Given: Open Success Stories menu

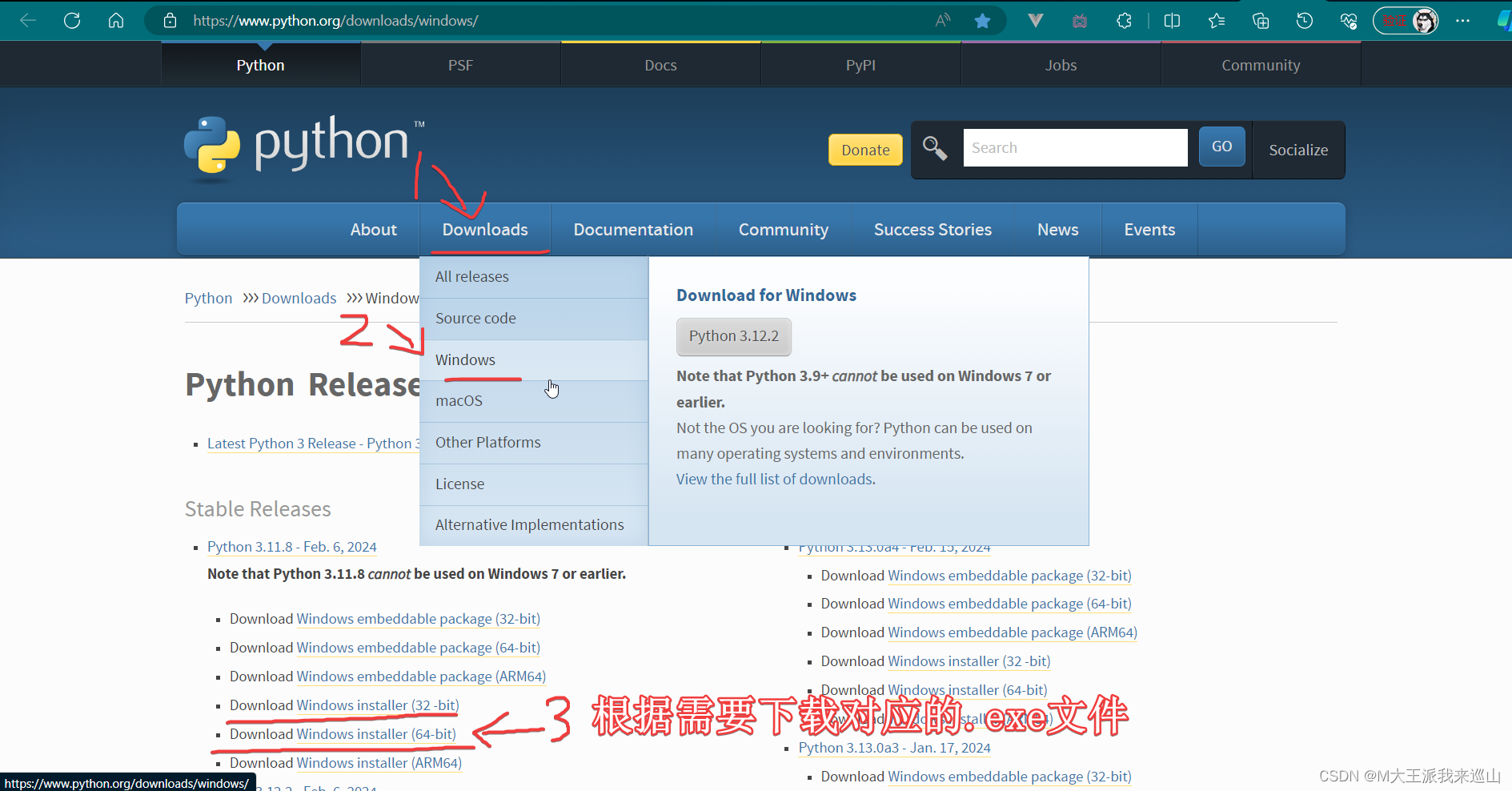Looking at the screenshot, I should click(932, 230).
